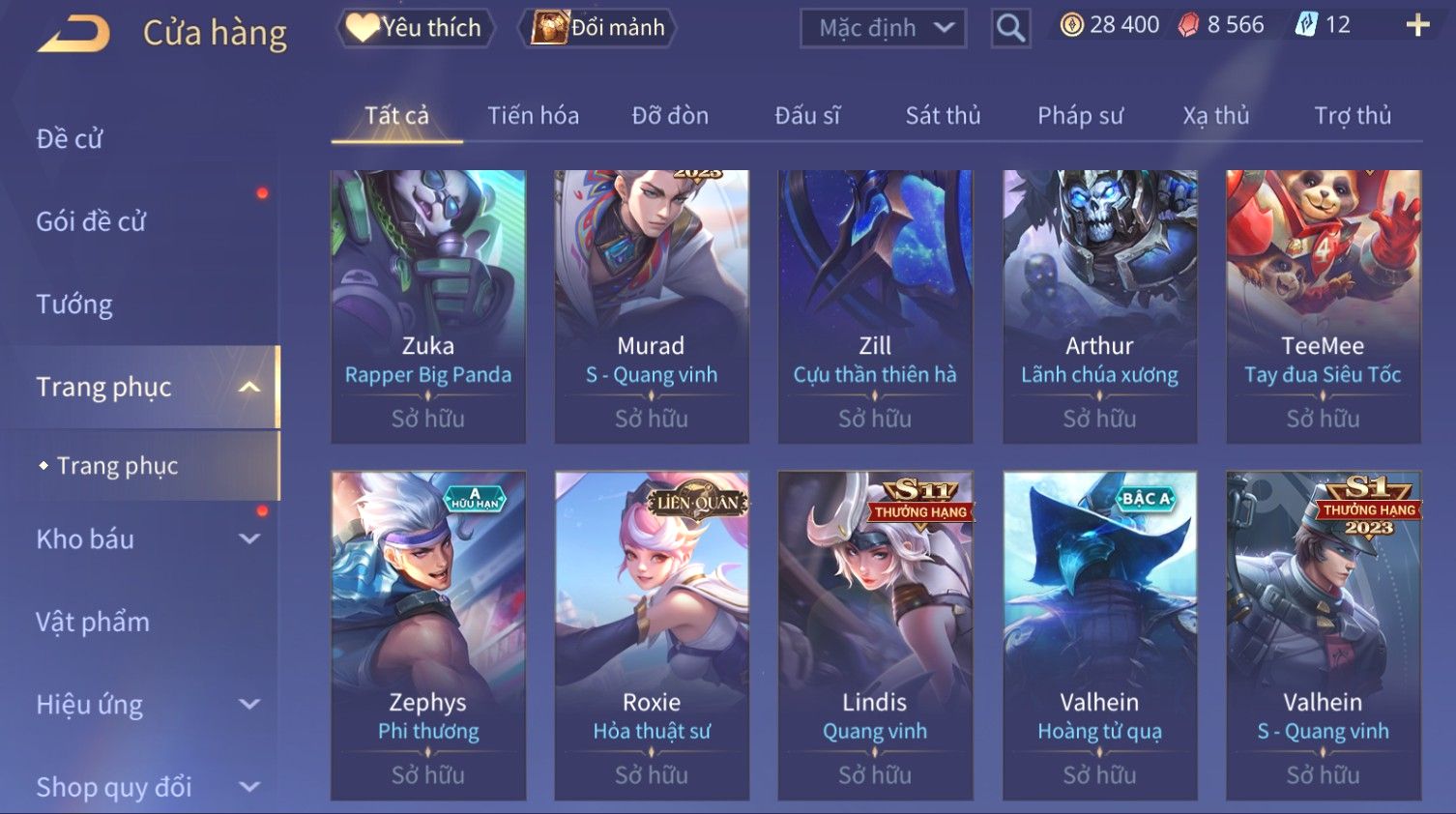This screenshot has height=814, width=1456.
Task: Collapse the Trang phục sidebar section
Action: coord(249,388)
